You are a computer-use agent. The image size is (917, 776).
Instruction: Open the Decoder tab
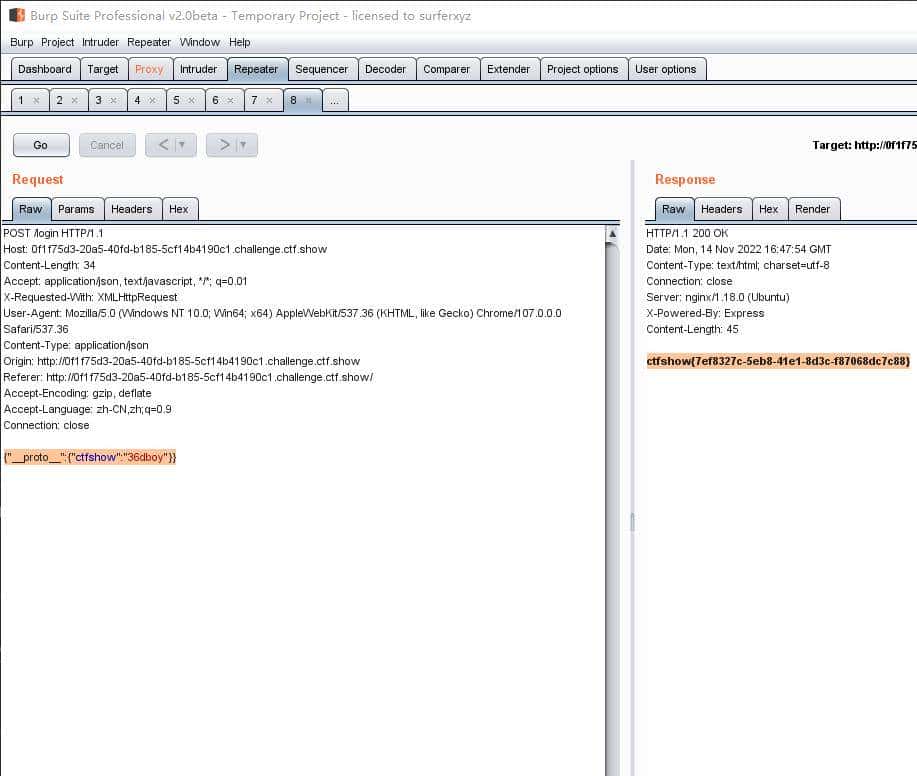(385, 69)
